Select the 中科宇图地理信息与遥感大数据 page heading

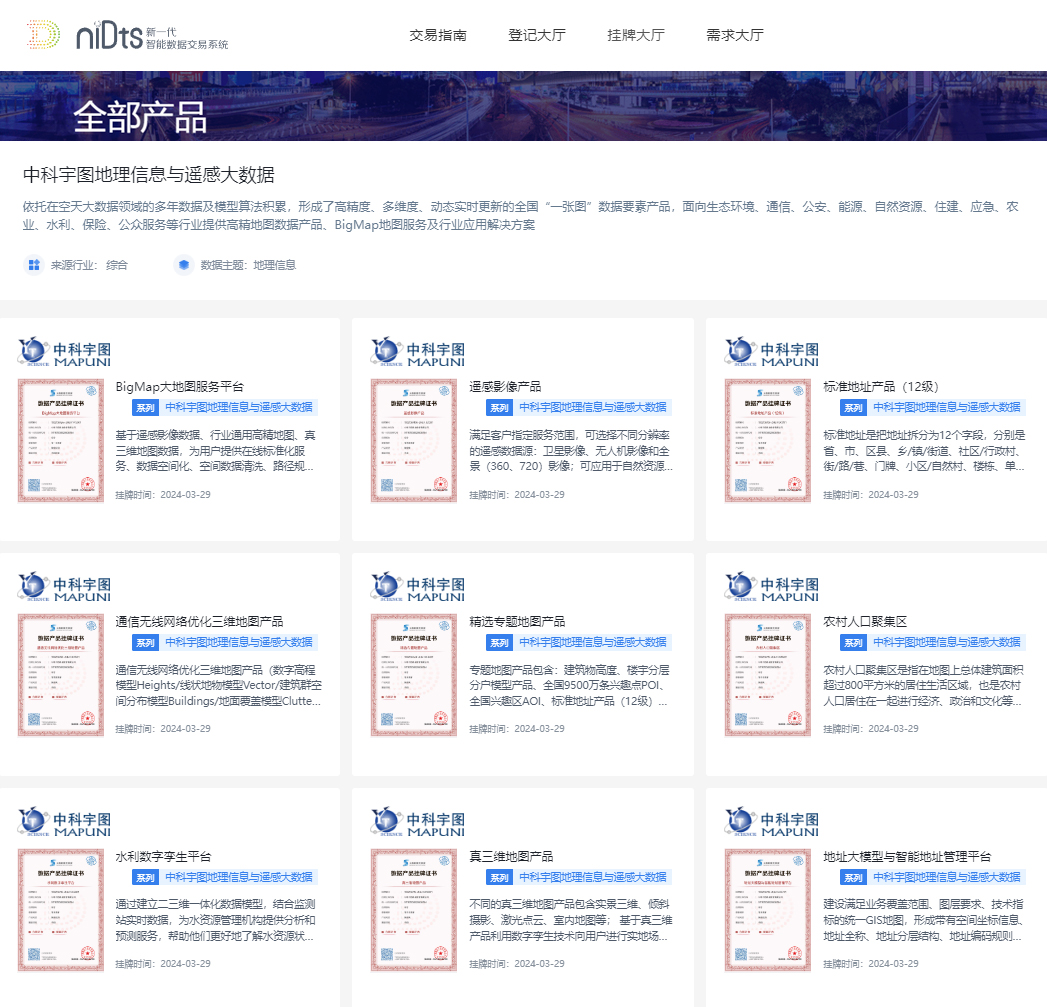pos(149,175)
